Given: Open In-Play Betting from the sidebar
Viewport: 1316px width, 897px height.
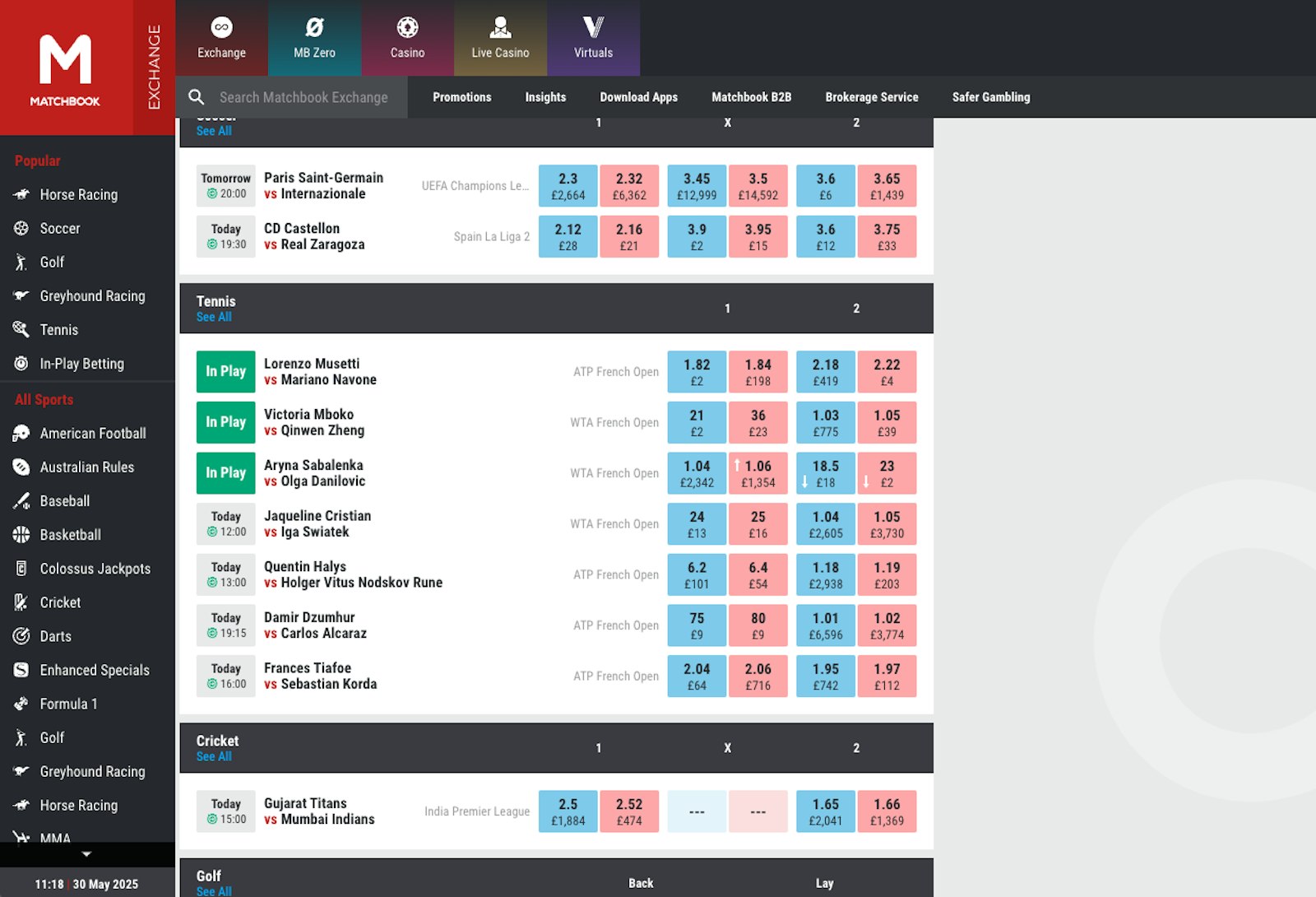Looking at the screenshot, I should pyautogui.click(x=82, y=363).
